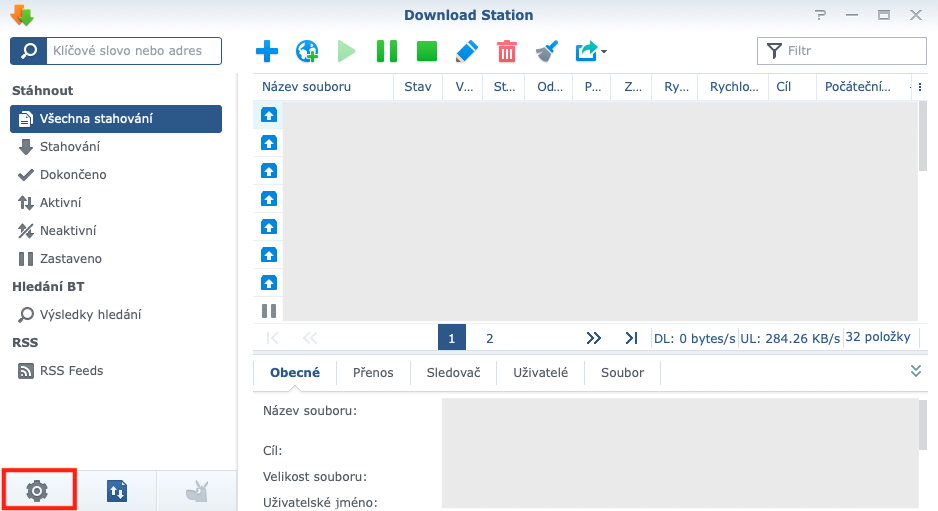Collapse the details panel chevron
The height and width of the screenshot is (511, 938).
(x=916, y=371)
